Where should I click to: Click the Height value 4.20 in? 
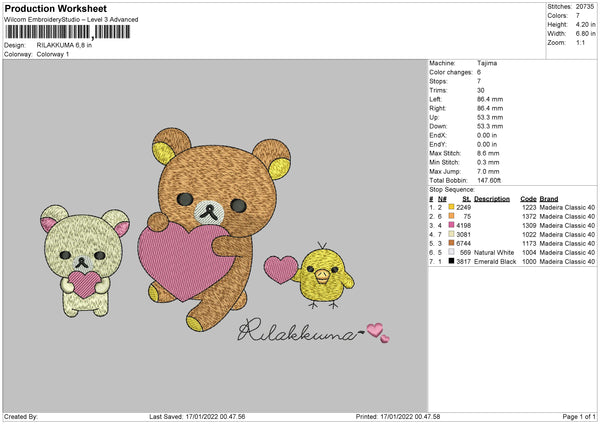(x=585, y=24)
